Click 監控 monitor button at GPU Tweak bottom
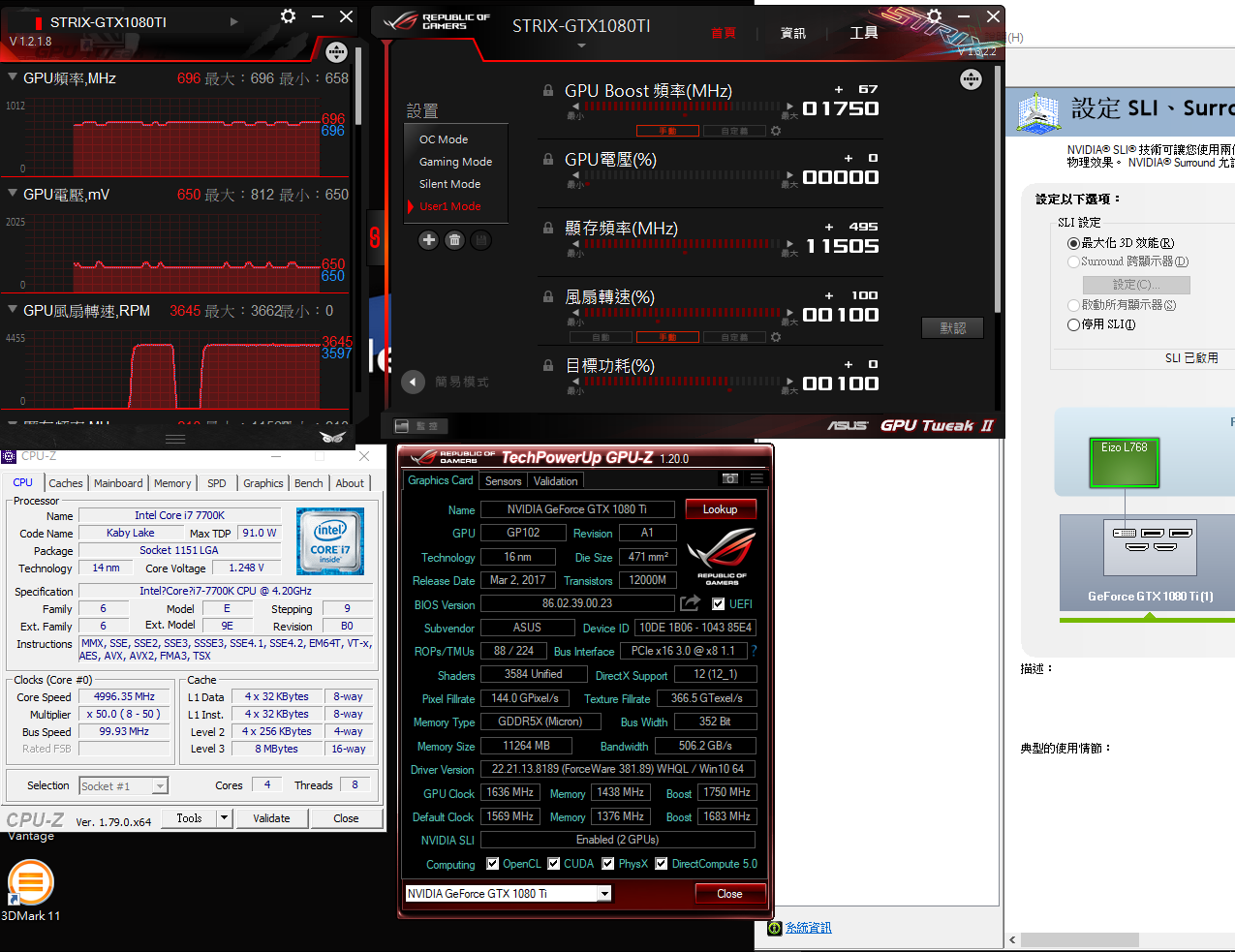 pos(419,426)
